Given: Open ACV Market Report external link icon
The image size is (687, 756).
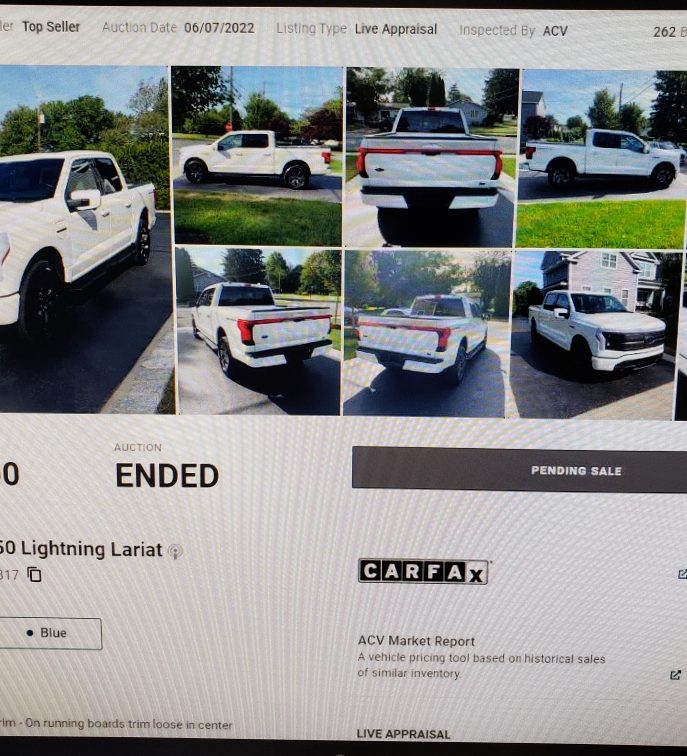Looking at the screenshot, I should (676, 675).
